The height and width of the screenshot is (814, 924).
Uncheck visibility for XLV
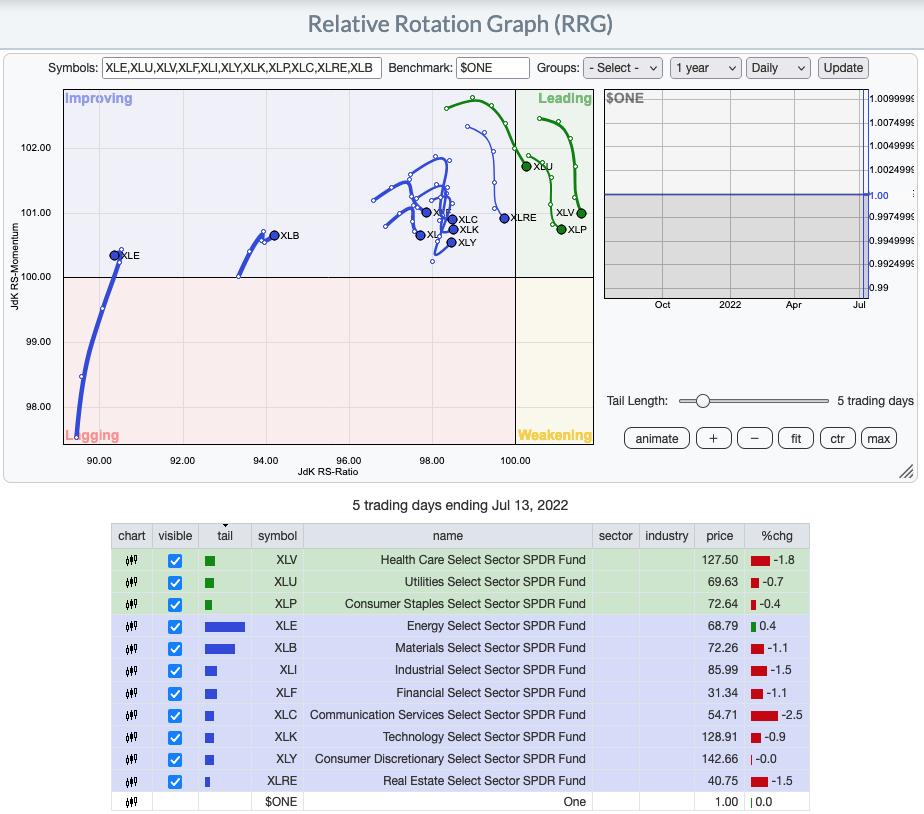(x=175, y=561)
